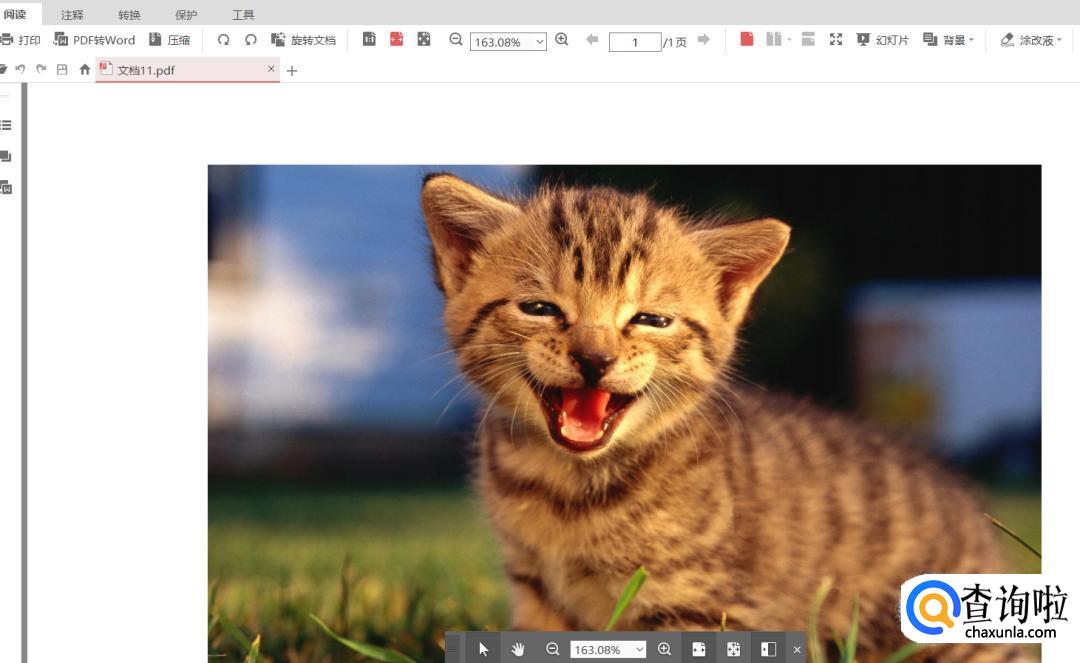Select the arrow pointer tool in floating bar
This screenshot has height=663, width=1080.
coord(483,649)
